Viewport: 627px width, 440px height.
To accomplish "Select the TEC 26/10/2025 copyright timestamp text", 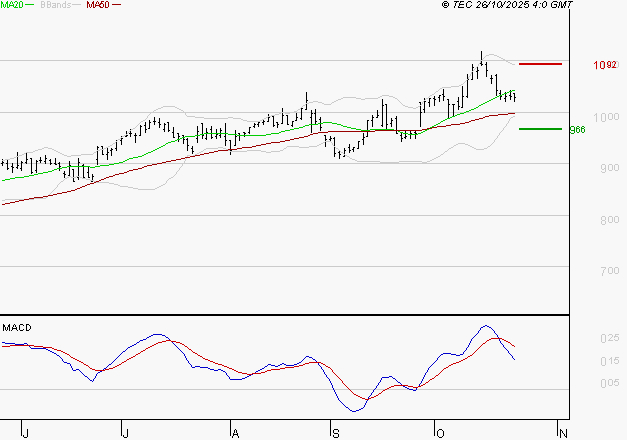I will coord(507,5).
